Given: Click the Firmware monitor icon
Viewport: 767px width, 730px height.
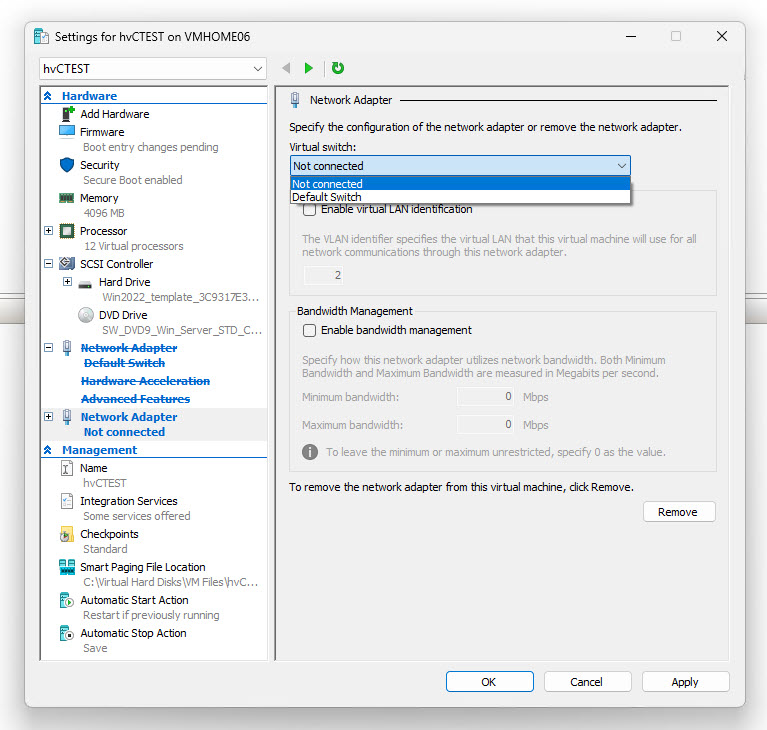Looking at the screenshot, I should (x=67, y=132).
